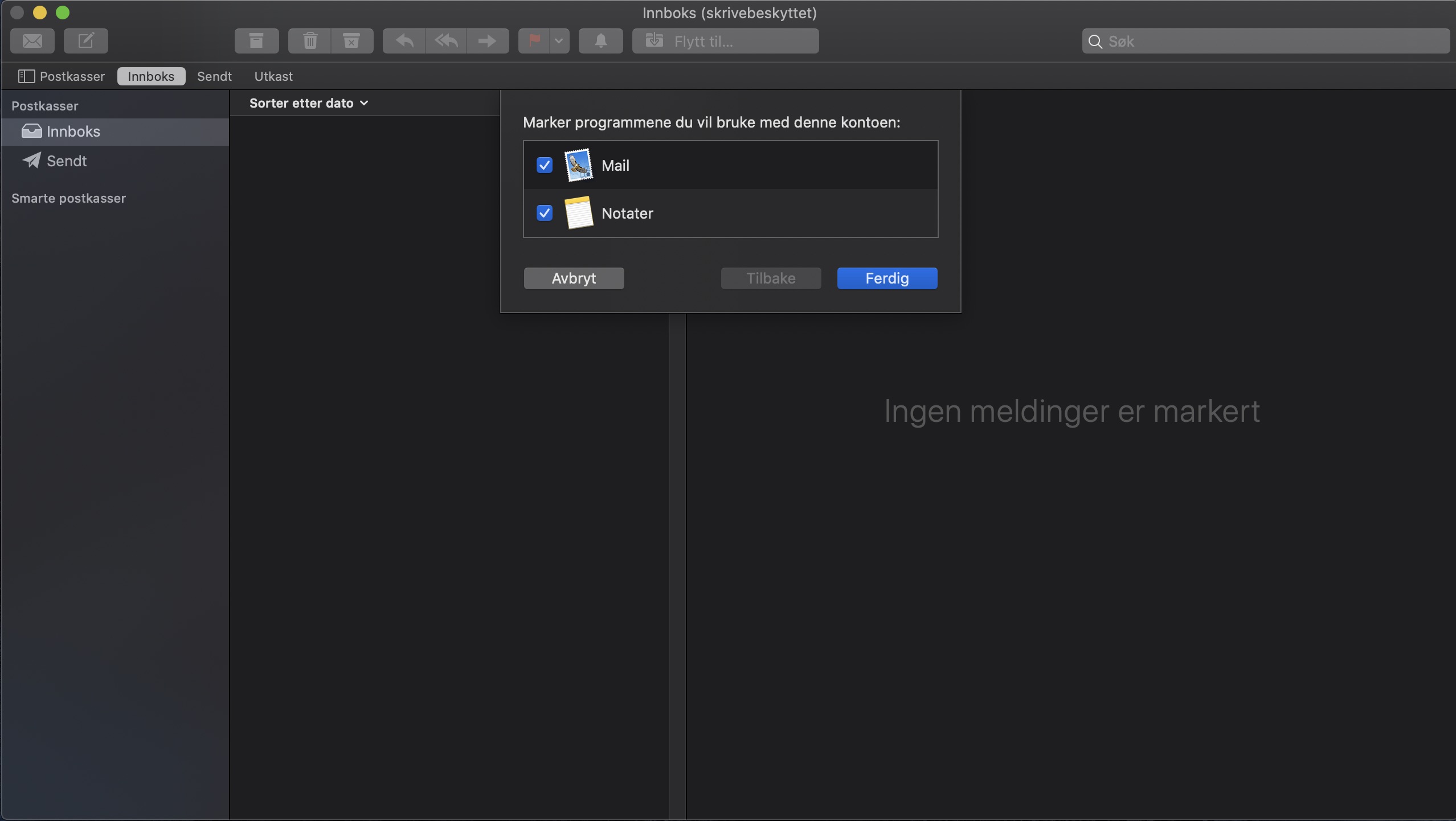Click the Postkasser sidebar section header
This screenshot has width=1456, height=821.
[45, 106]
